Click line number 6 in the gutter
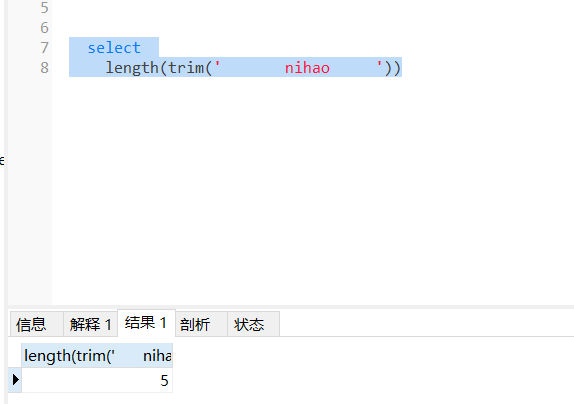Screen dimensions: 574x404 (x=44, y=28)
